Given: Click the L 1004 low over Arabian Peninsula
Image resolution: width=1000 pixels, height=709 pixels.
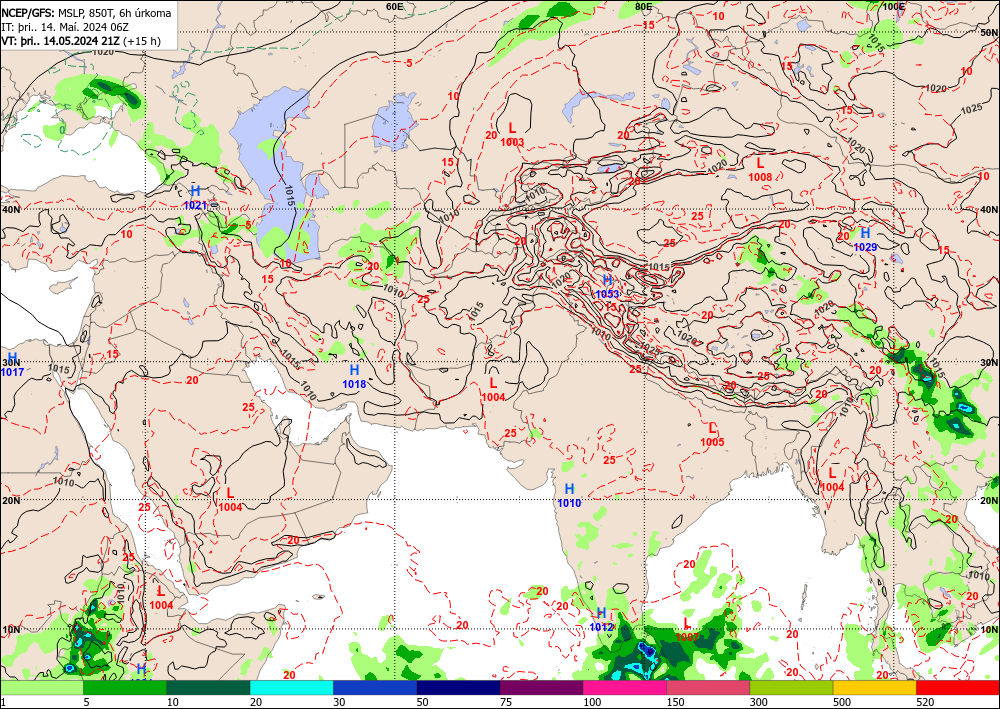Looking at the screenshot, I should tap(230, 499).
